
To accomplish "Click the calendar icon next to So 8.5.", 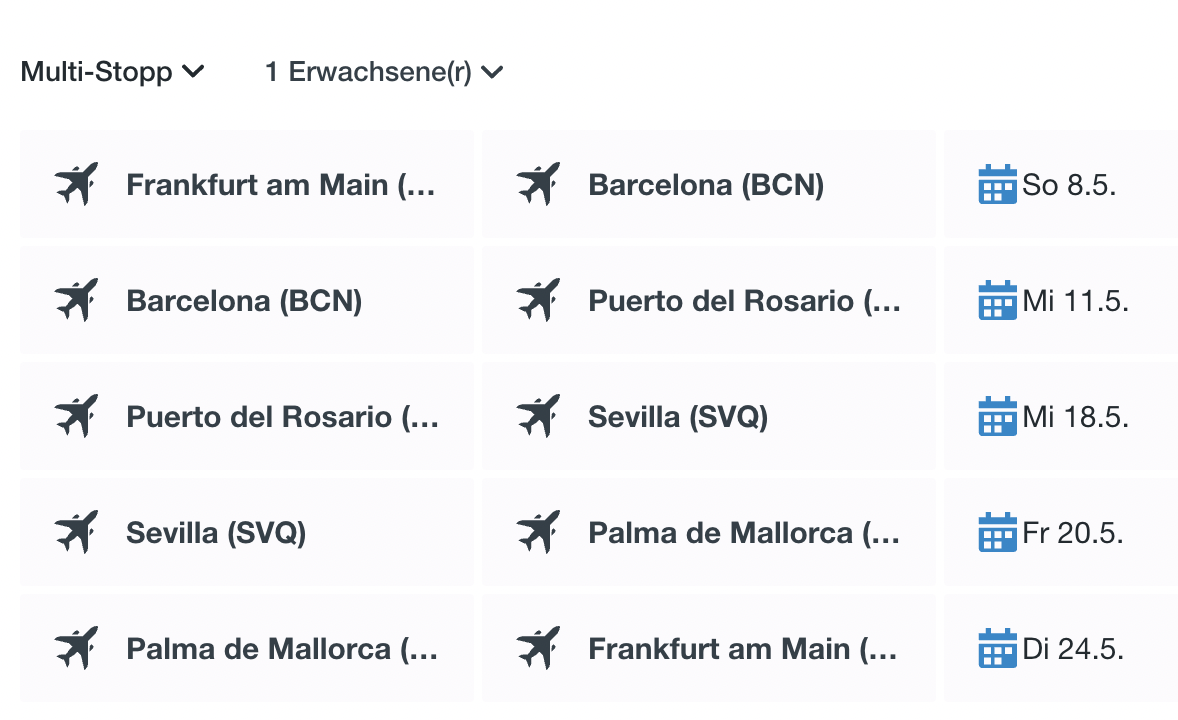I will click(x=997, y=184).
